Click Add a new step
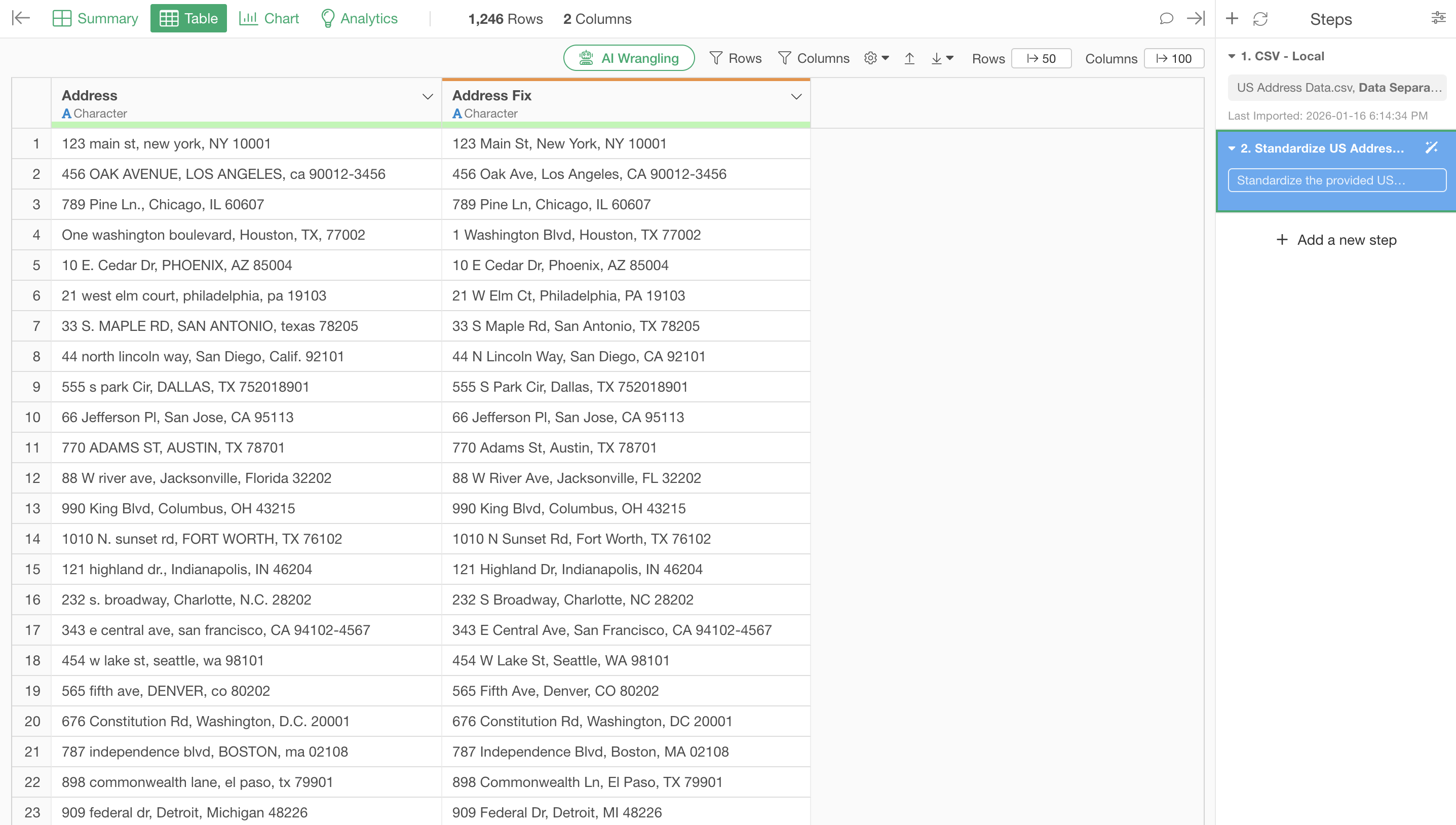Viewport: 1456px width, 825px height. 1336,240
